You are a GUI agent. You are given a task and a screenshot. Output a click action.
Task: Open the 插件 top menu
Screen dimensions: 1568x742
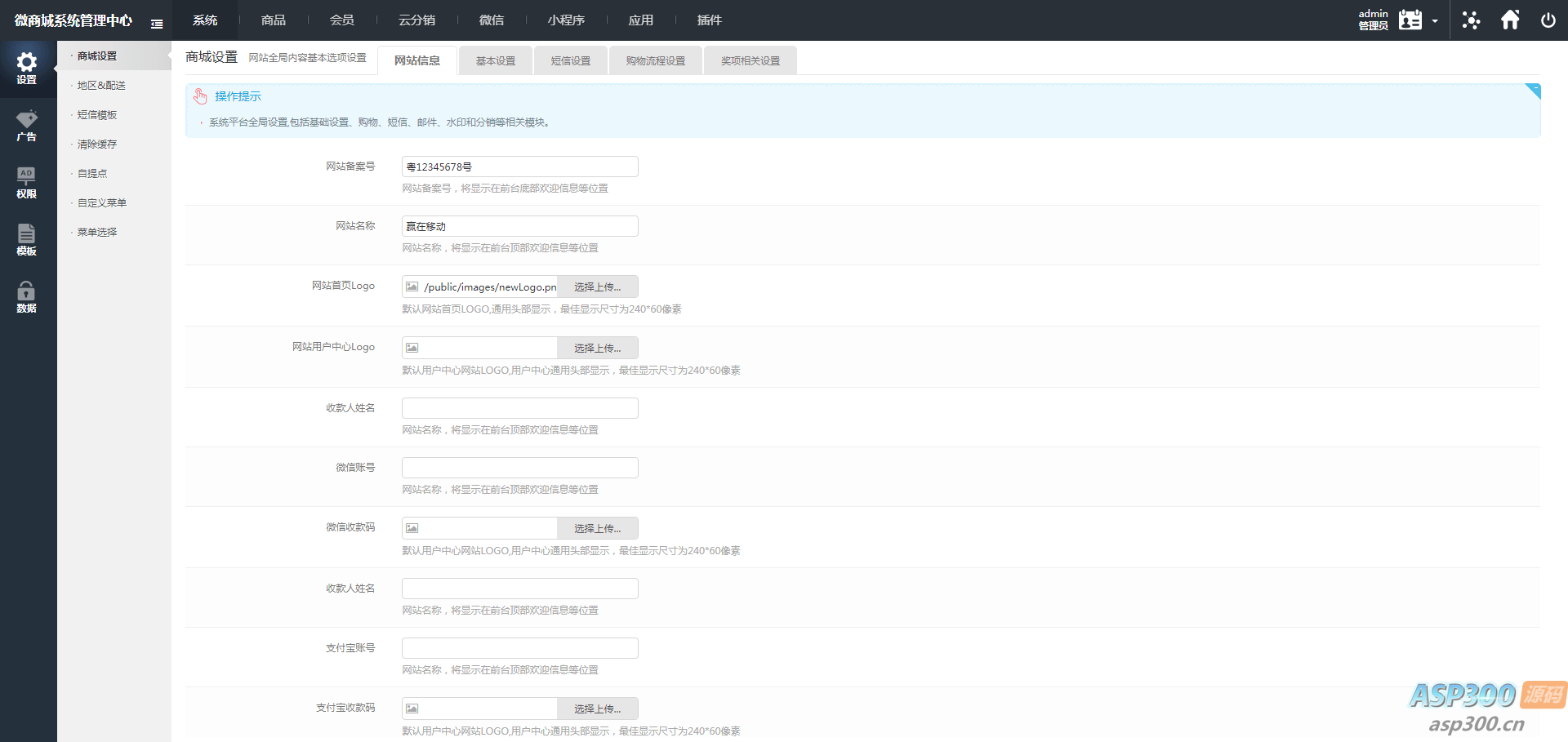(710, 20)
